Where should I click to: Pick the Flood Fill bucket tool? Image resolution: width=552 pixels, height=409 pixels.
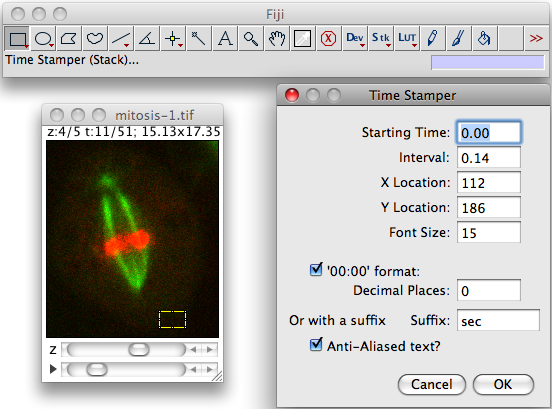[x=485, y=38]
